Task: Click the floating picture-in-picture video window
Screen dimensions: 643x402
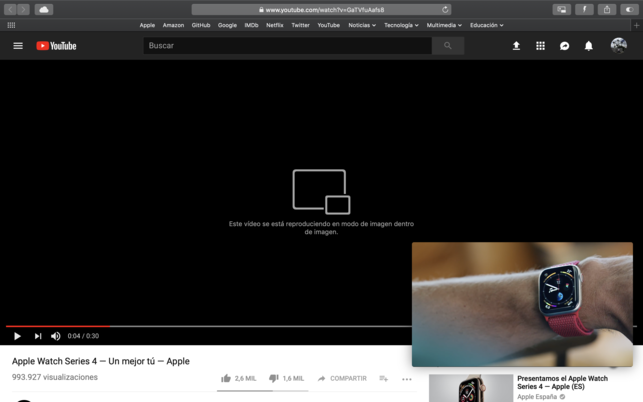Action: click(522, 304)
